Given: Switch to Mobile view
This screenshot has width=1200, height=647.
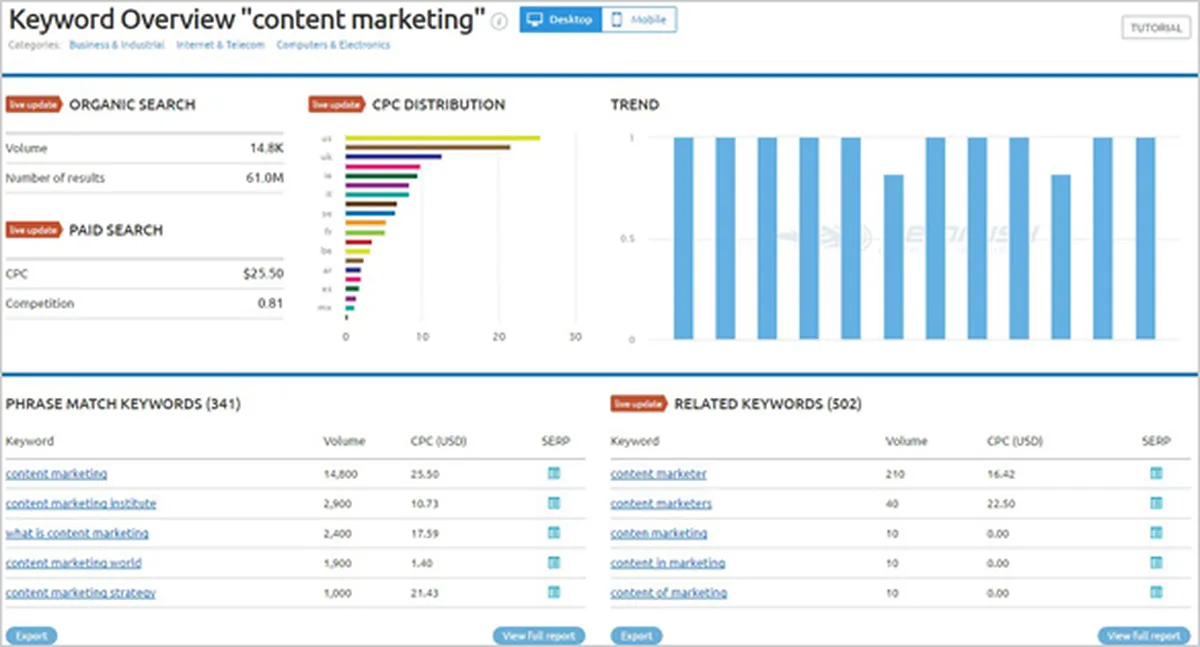Looking at the screenshot, I should tap(639, 20).
